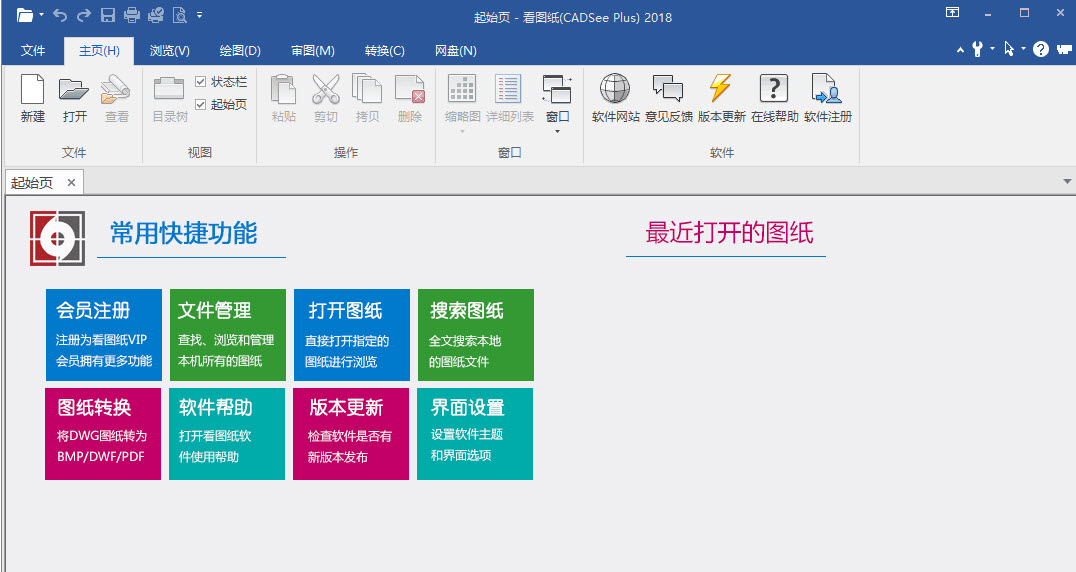This screenshot has height=572, width=1076.
Task: Switch to 详细列表 detailed list view
Action: tap(509, 98)
